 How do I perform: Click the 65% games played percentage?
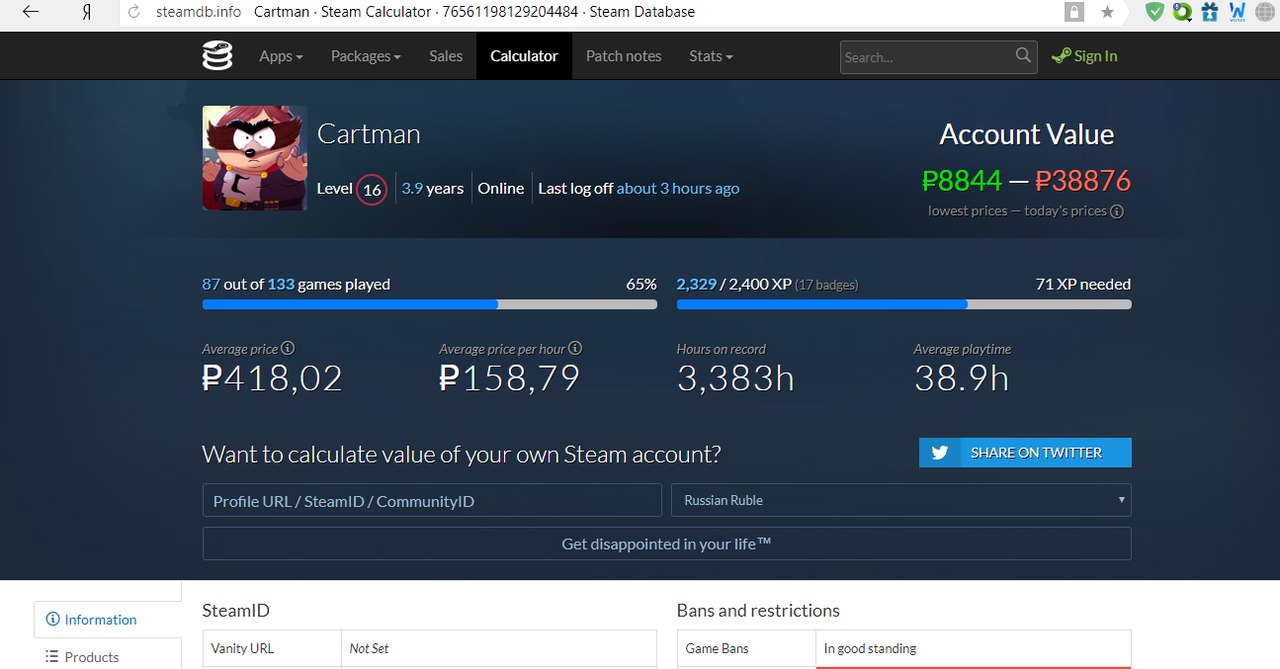coord(642,284)
